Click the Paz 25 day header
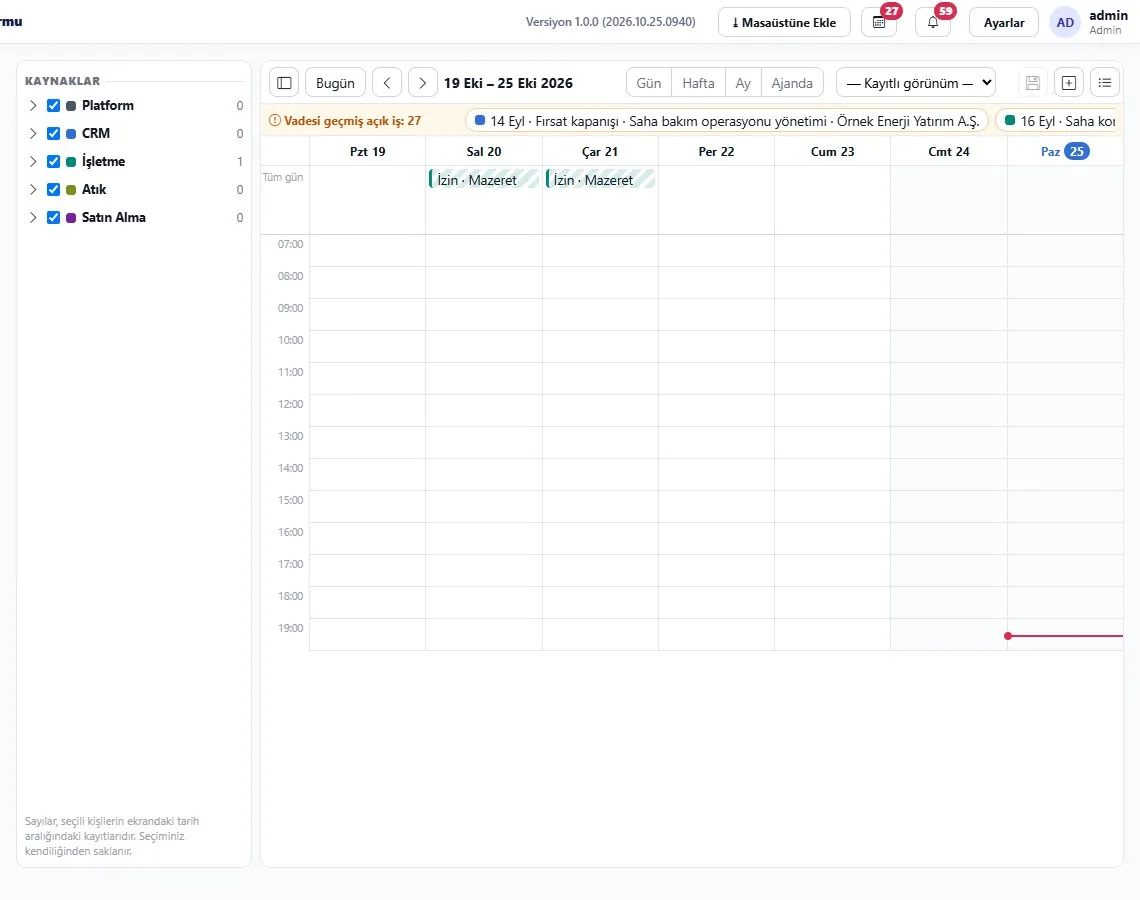Image resolution: width=1140 pixels, height=900 pixels. pyautogui.click(x=1065, y=151)
